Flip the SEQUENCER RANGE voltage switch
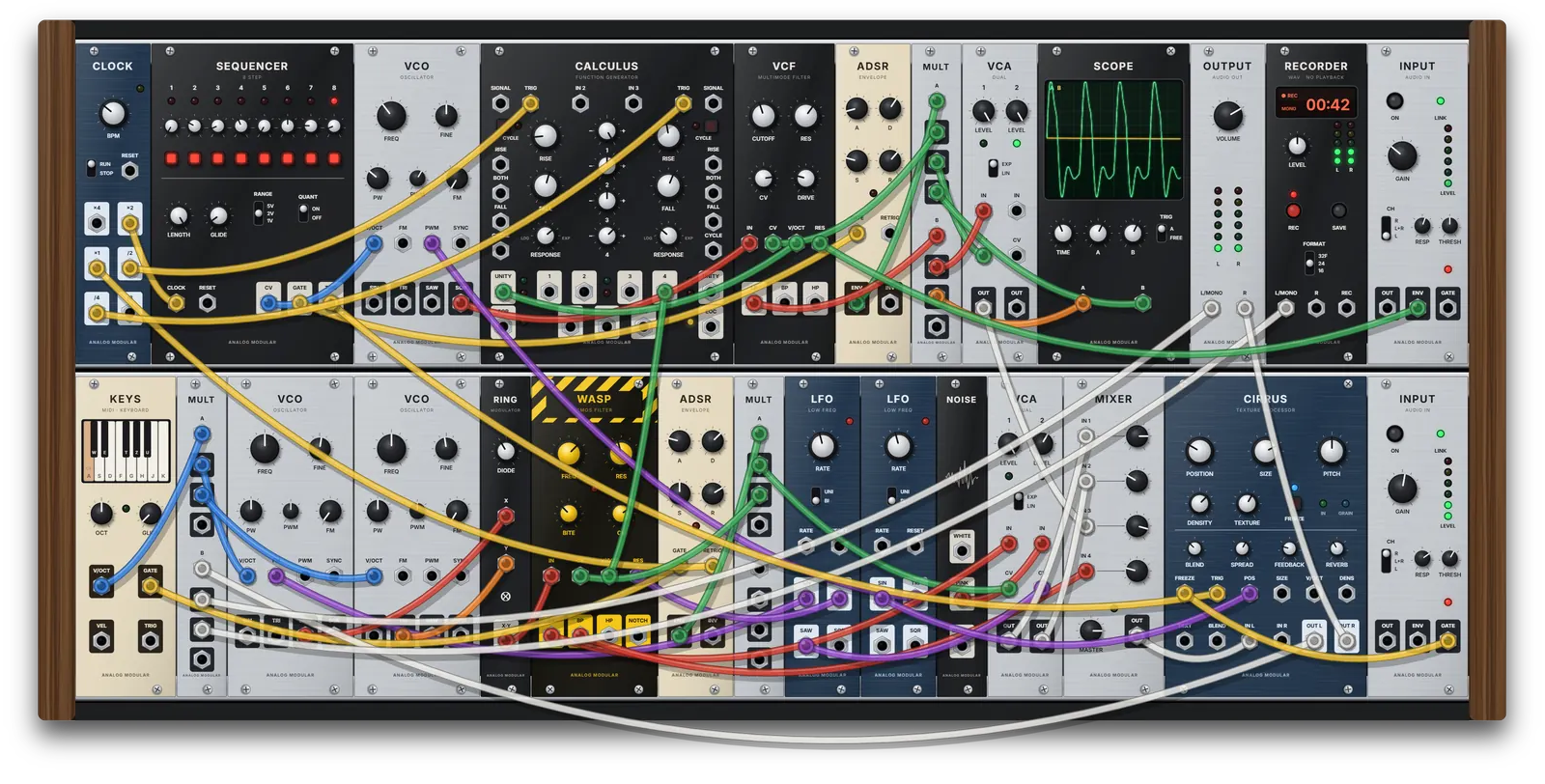The image size is (1545, 784). (x=258, y=213)
